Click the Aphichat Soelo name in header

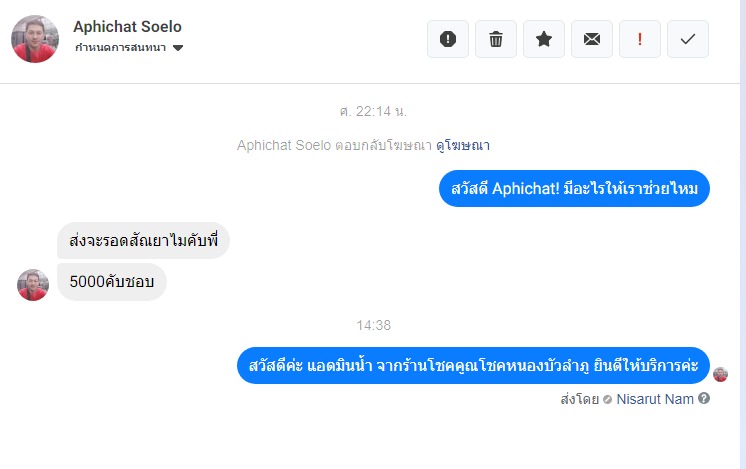coord(128,27)
